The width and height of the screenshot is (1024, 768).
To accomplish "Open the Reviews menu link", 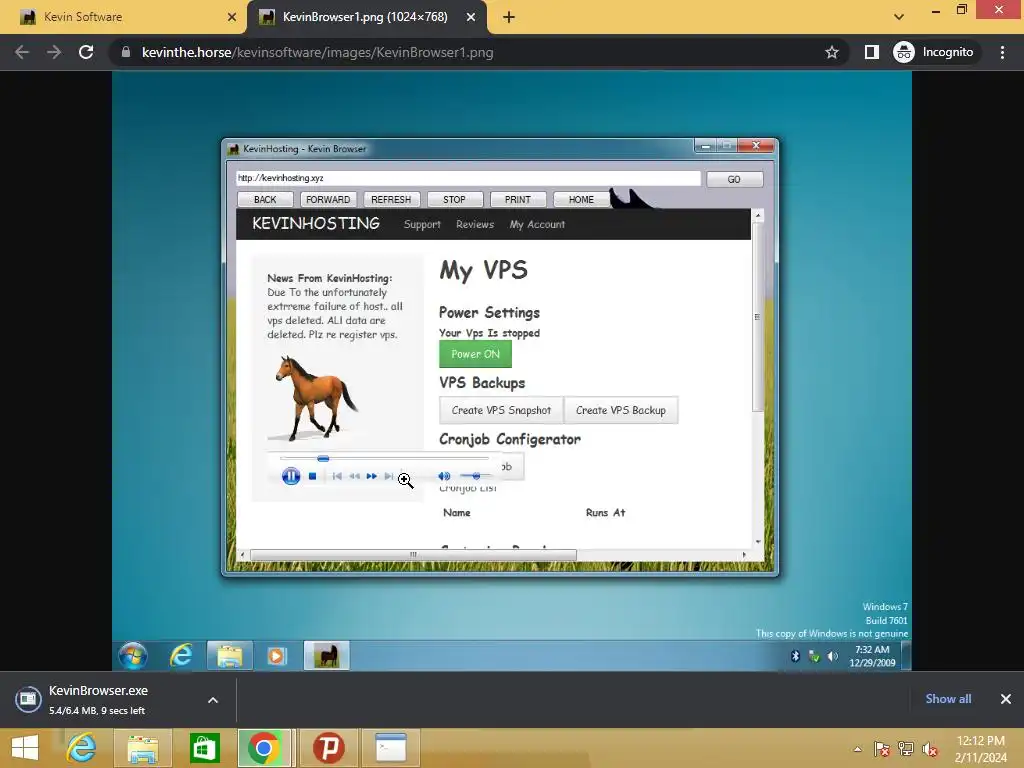I will (x=475, y=224).
